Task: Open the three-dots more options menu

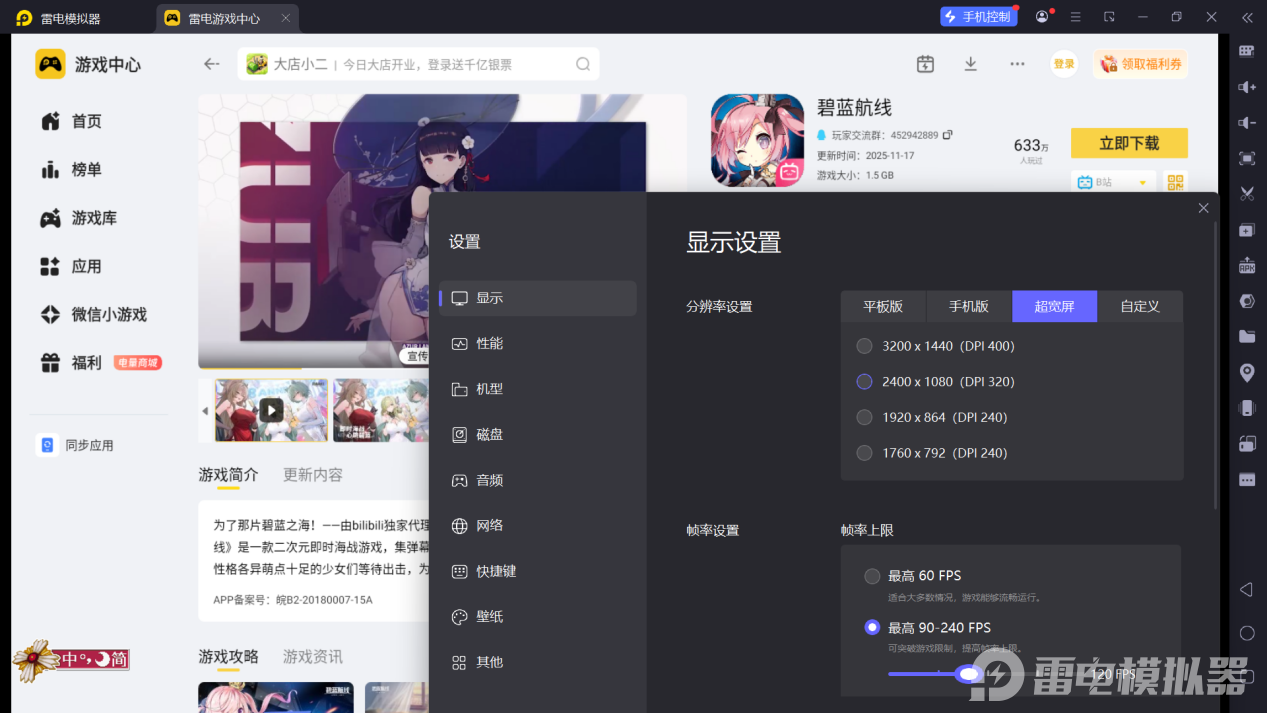Action: pos(1017,64)
